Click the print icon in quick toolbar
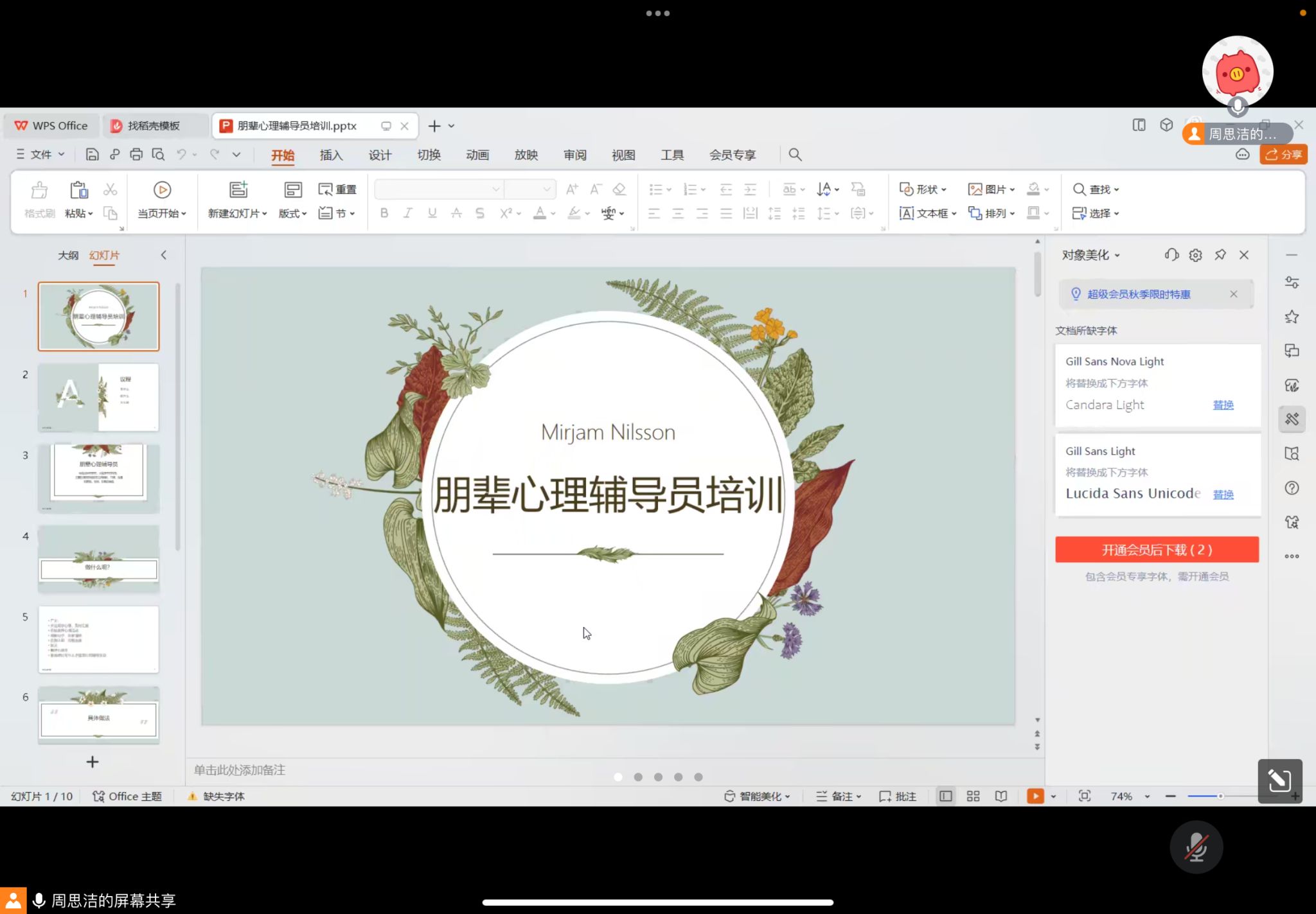The height and width of the screenshot is (914, 1316). point(136,155)
